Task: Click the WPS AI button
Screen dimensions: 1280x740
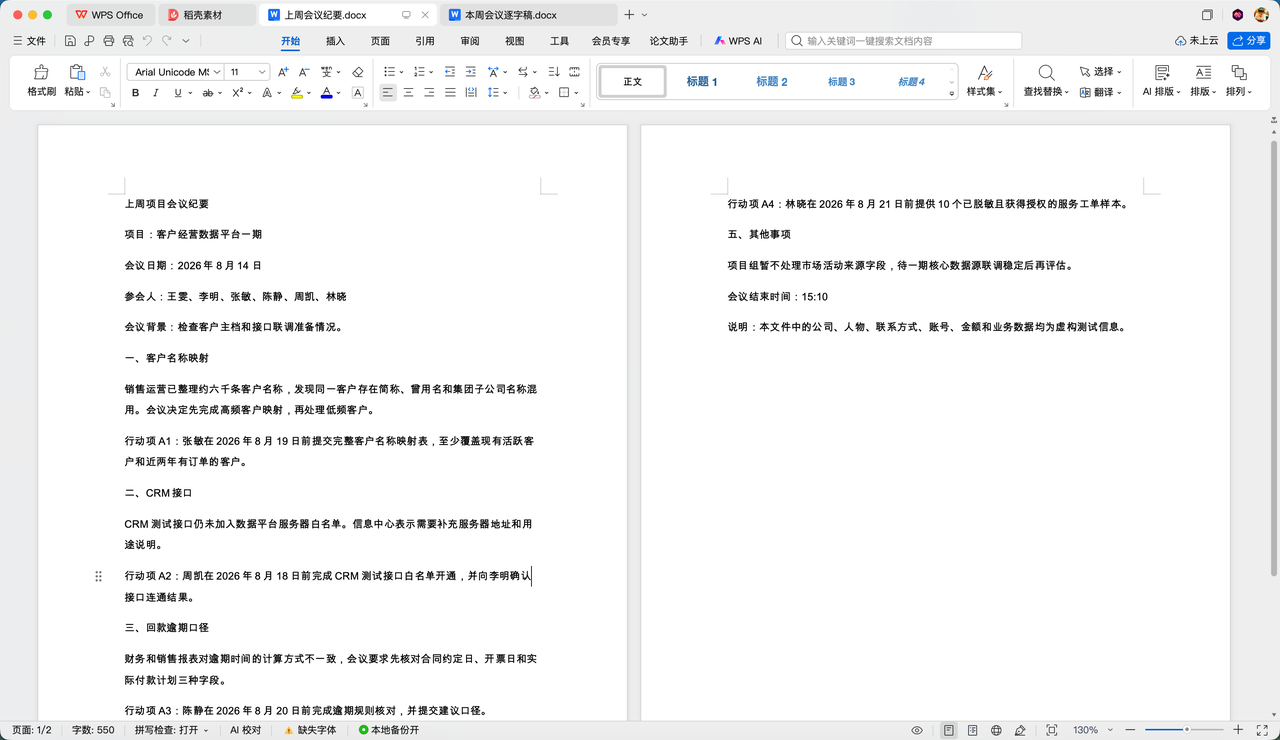Action: (738, 41)
